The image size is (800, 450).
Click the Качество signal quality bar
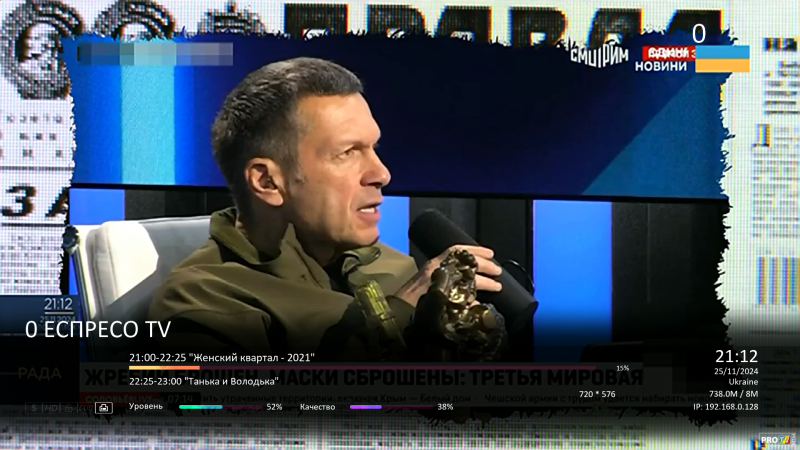click(x=390, y=407)
